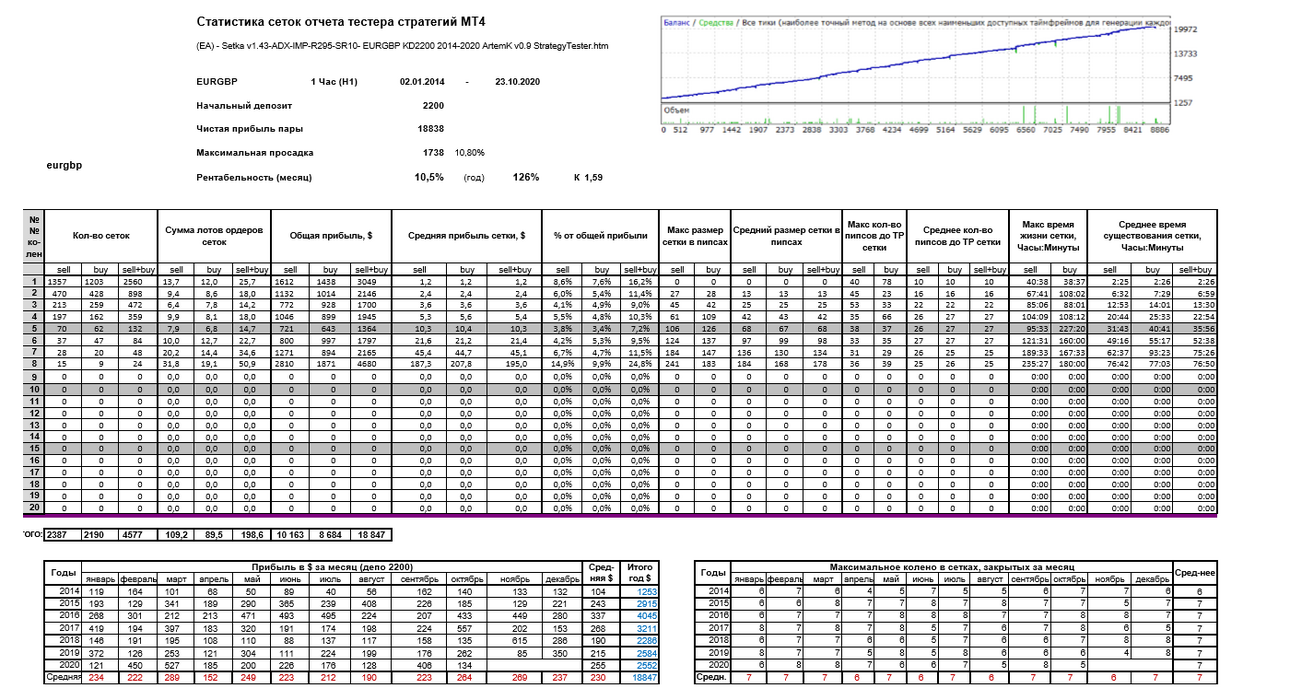
Task: Select the '% от общей прибыли' header
Action: tap(598, 236)
